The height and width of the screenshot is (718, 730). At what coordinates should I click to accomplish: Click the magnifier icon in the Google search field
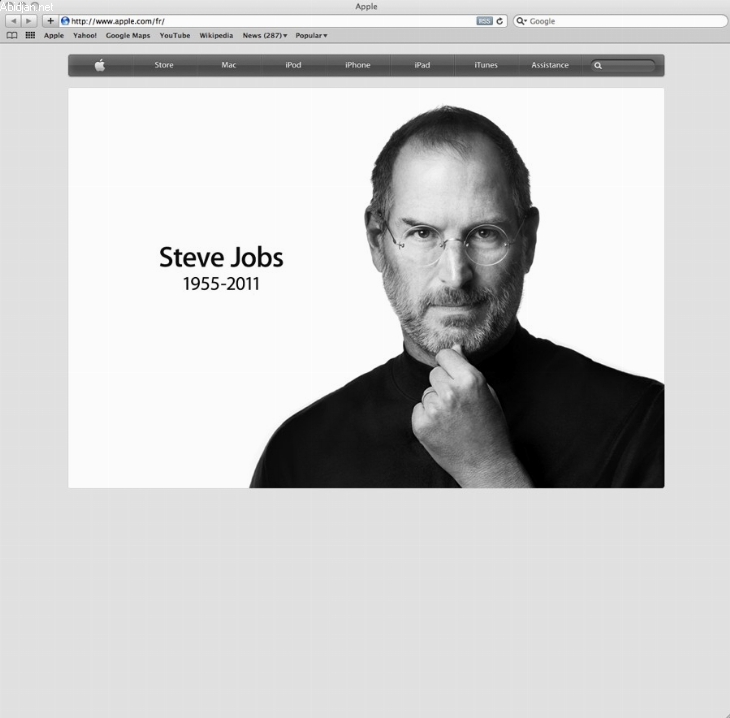tap(520, 21)
